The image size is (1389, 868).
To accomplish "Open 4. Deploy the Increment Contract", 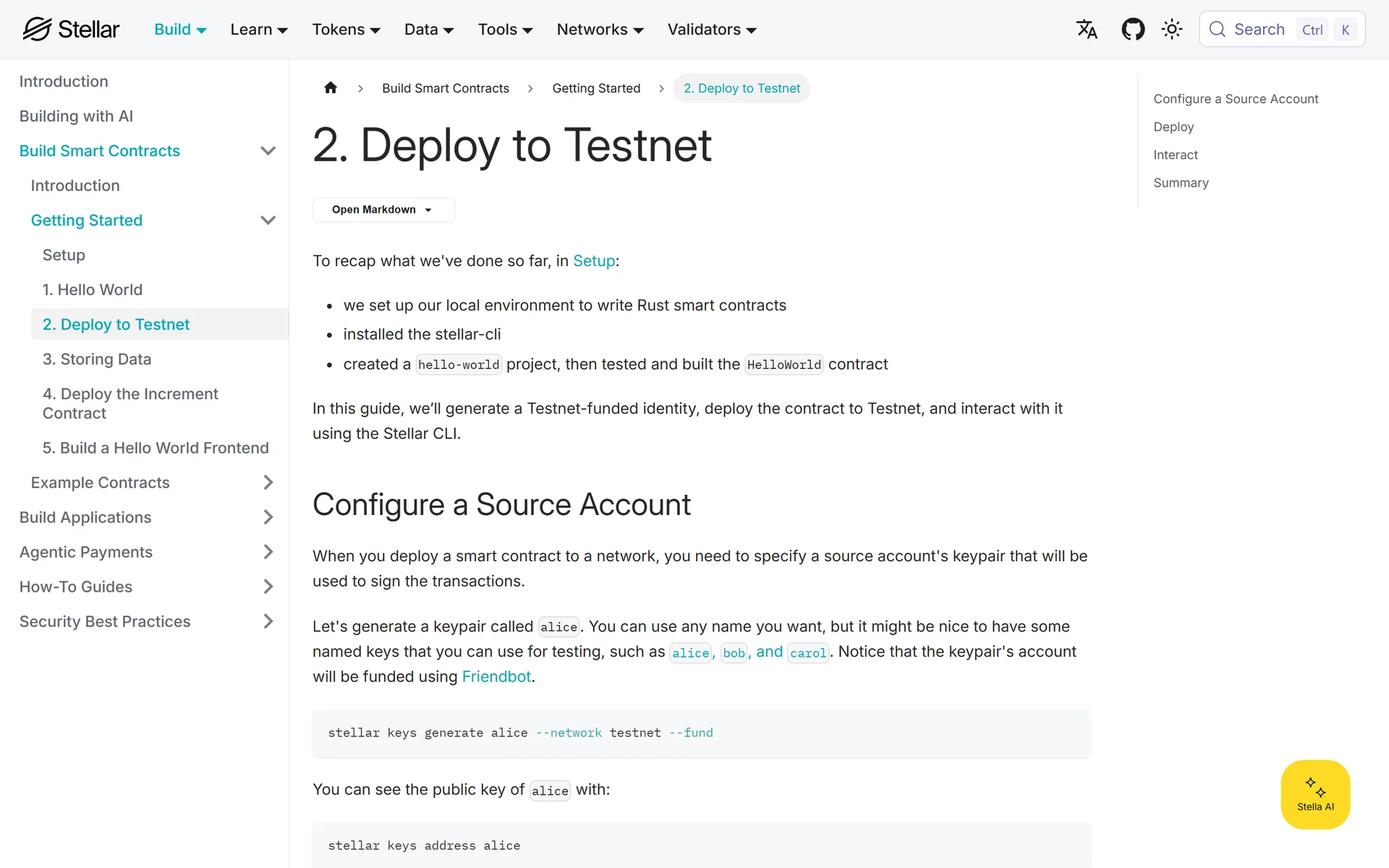I will point(130,404).
